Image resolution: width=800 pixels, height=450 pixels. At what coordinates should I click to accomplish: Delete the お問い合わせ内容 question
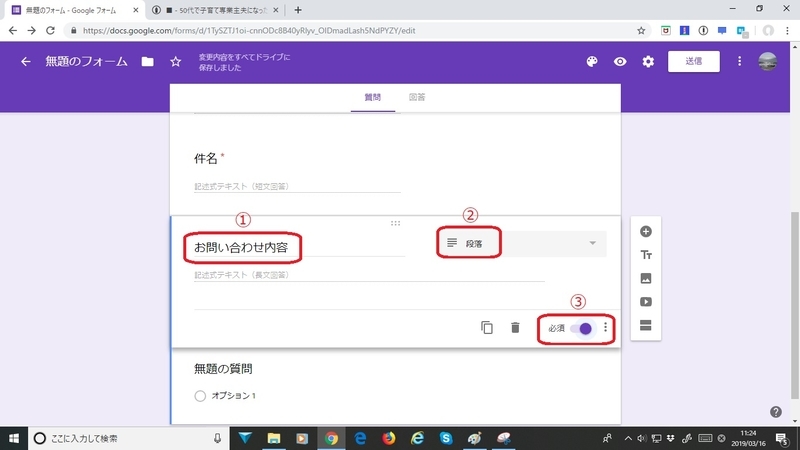[515, 328]
